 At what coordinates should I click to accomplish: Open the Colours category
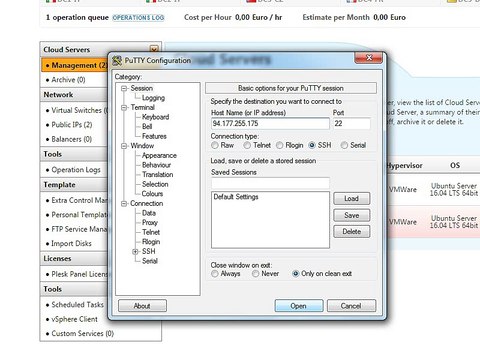coord(152,194)
